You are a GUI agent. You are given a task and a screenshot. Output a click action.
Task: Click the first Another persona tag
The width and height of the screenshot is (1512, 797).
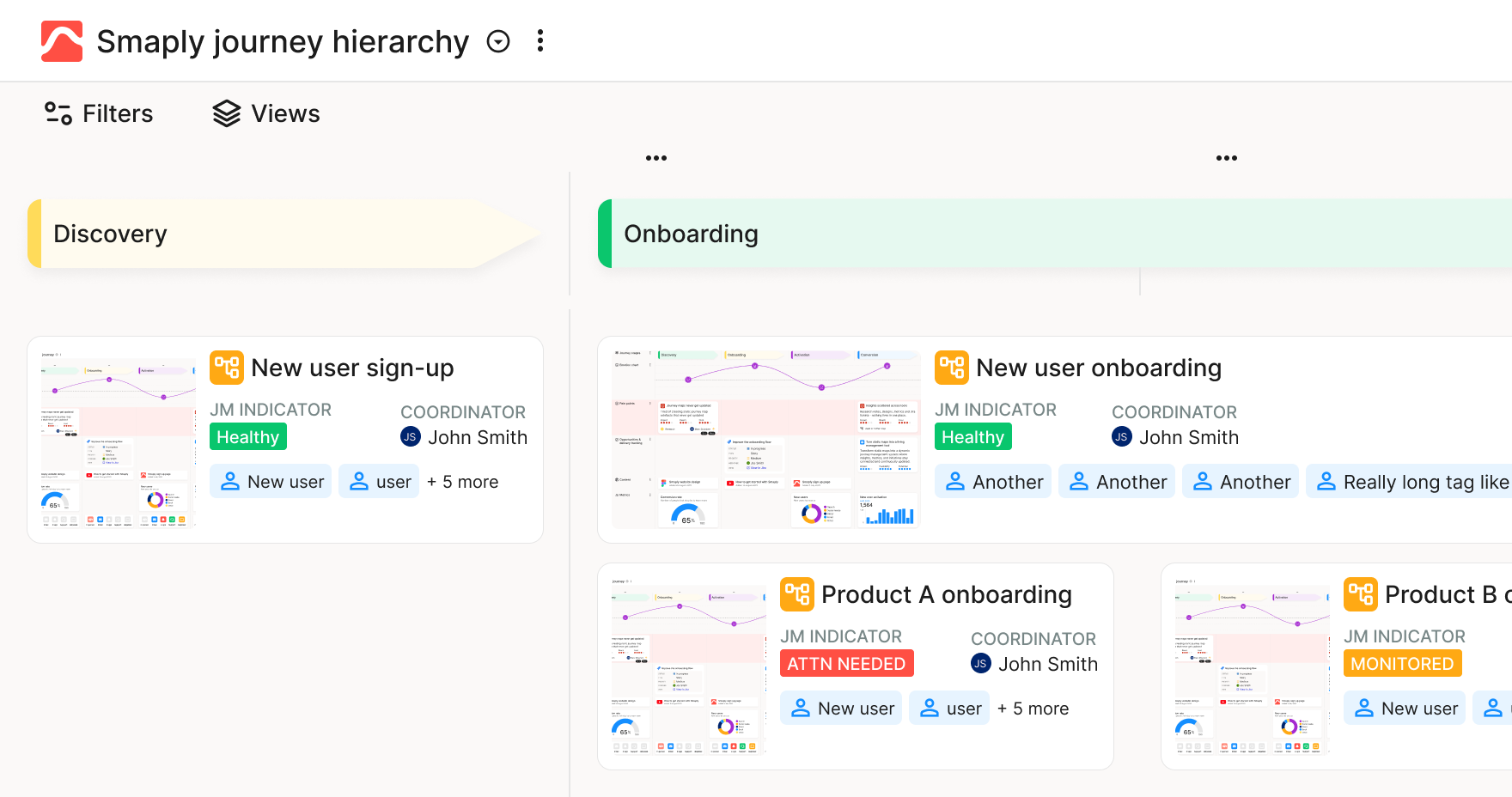tap(993, 482)
